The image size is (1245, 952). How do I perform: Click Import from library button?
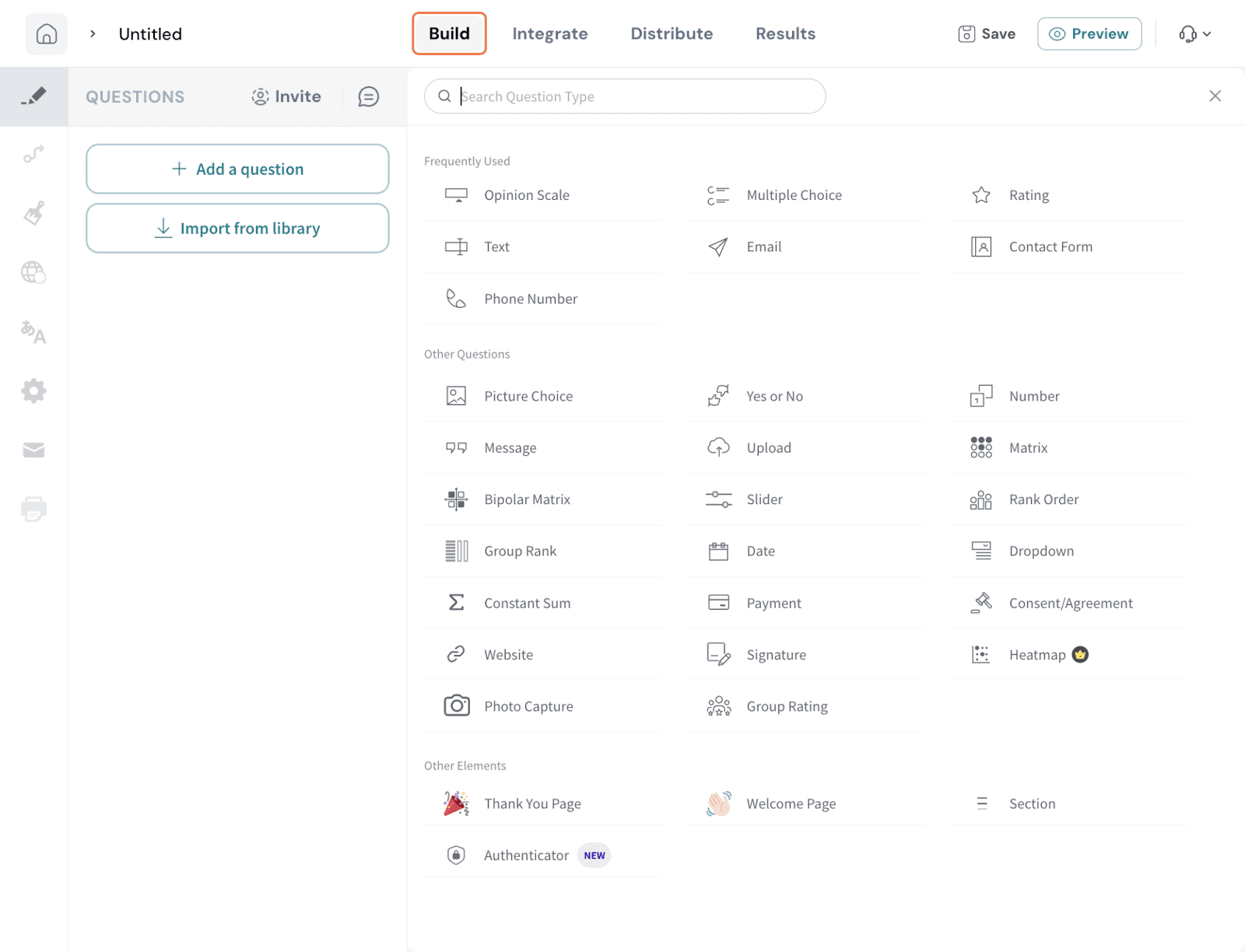tap(237, 229)
